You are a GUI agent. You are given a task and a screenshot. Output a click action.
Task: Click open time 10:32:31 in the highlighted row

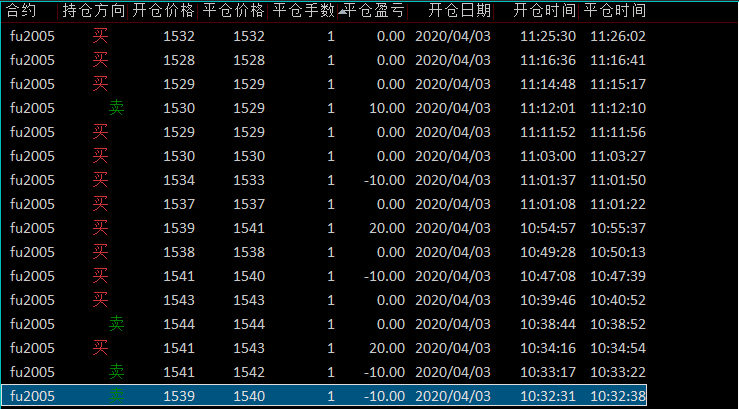(548, 396)
